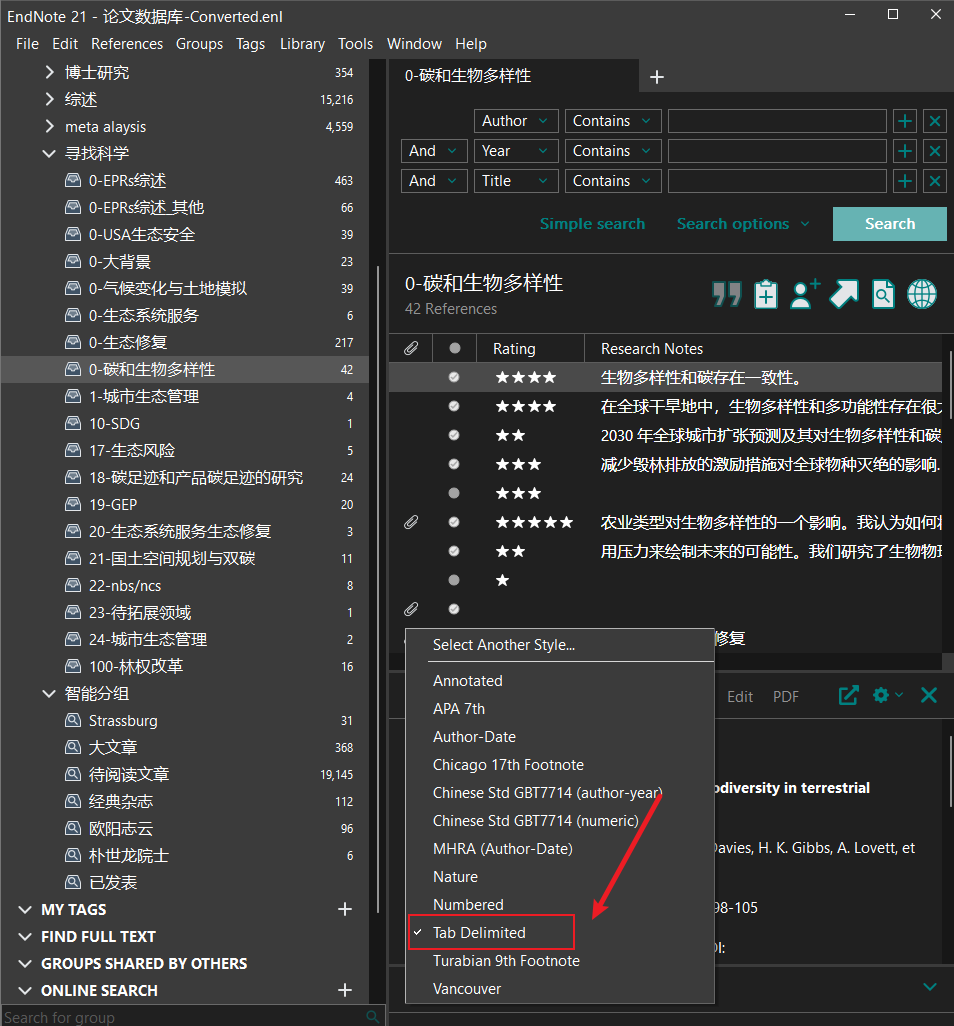Click the bottom chevron toggle to collapse the summary

pyautogui.click(x=929, y=985)
